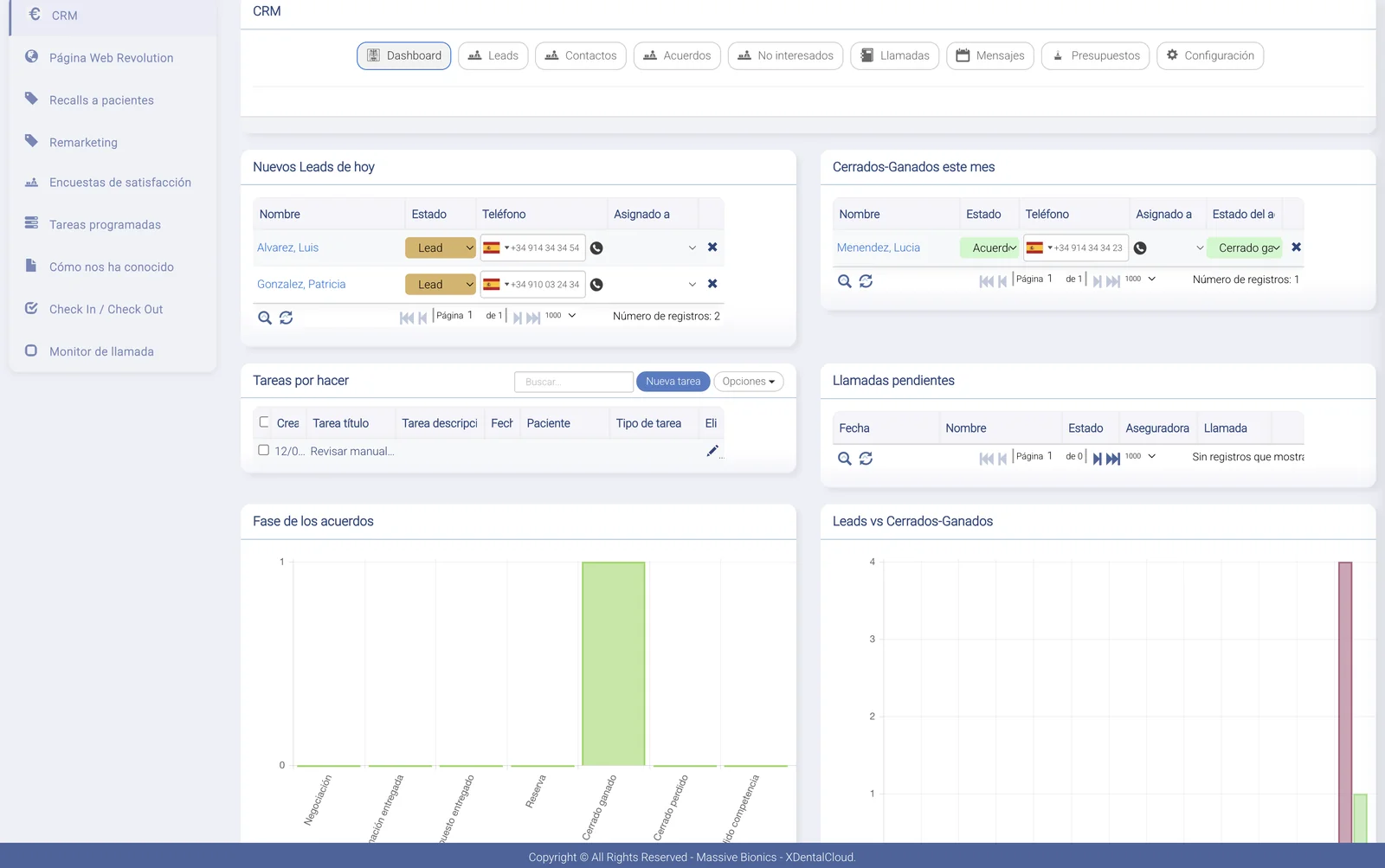Edit the Revisar manual task

point(712,451)
